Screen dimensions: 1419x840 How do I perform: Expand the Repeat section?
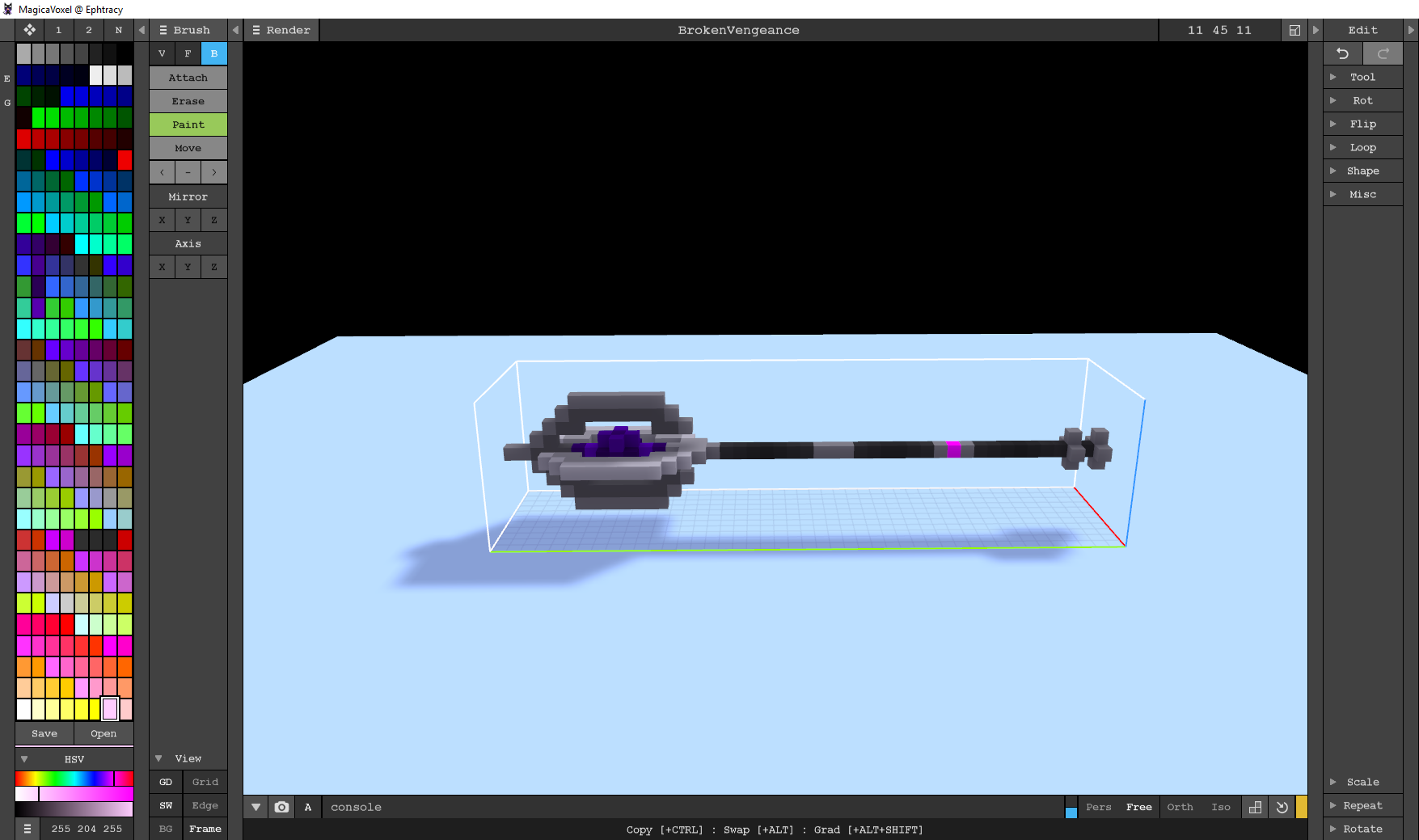[1362, 805]
